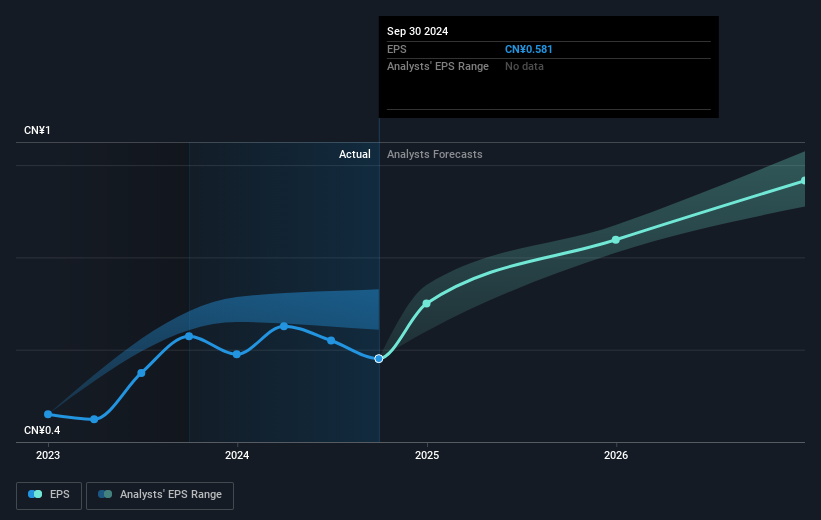821x520 pixels.
Task: Click the 'Analysts' EPS Range' row label in tooltip
Action: [438, 67]
